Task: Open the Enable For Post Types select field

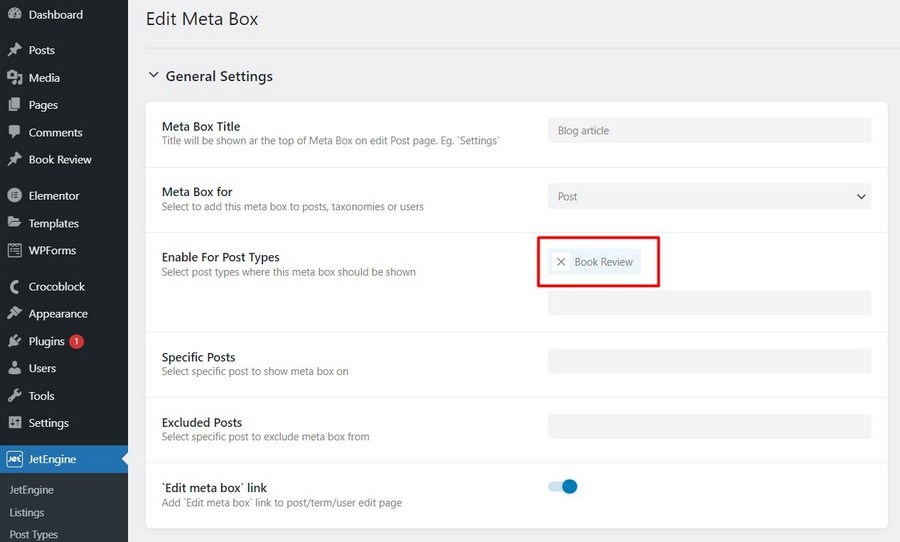Action: pos(709,303)
